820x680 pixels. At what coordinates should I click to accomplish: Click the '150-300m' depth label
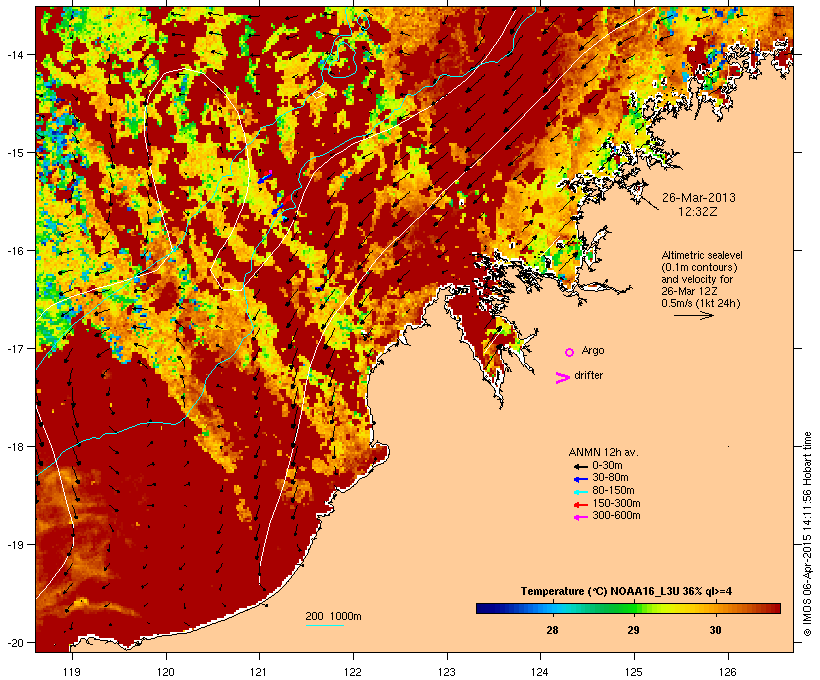pos(616,503)
